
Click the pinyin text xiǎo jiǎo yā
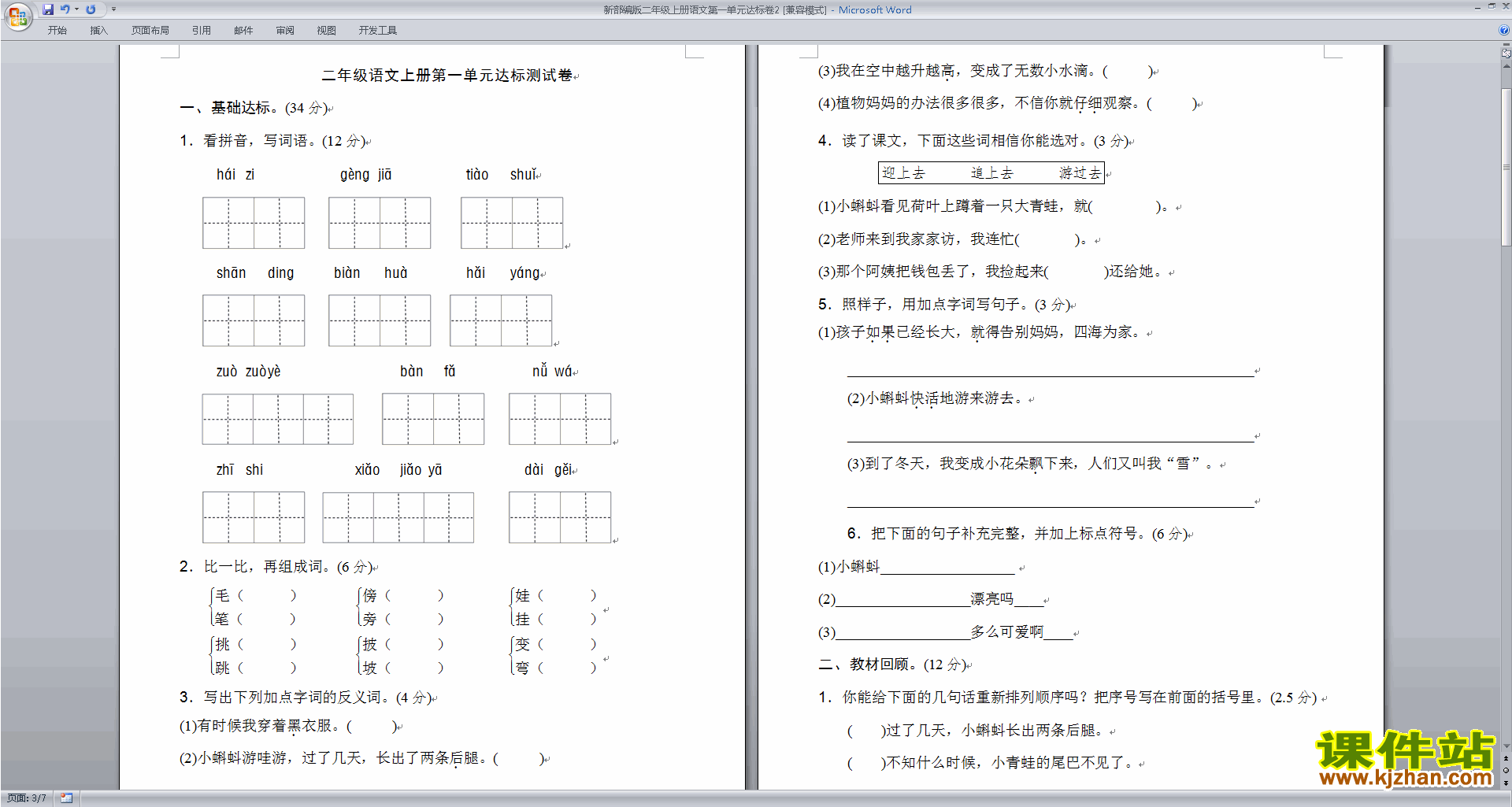(x=398, y=470)
